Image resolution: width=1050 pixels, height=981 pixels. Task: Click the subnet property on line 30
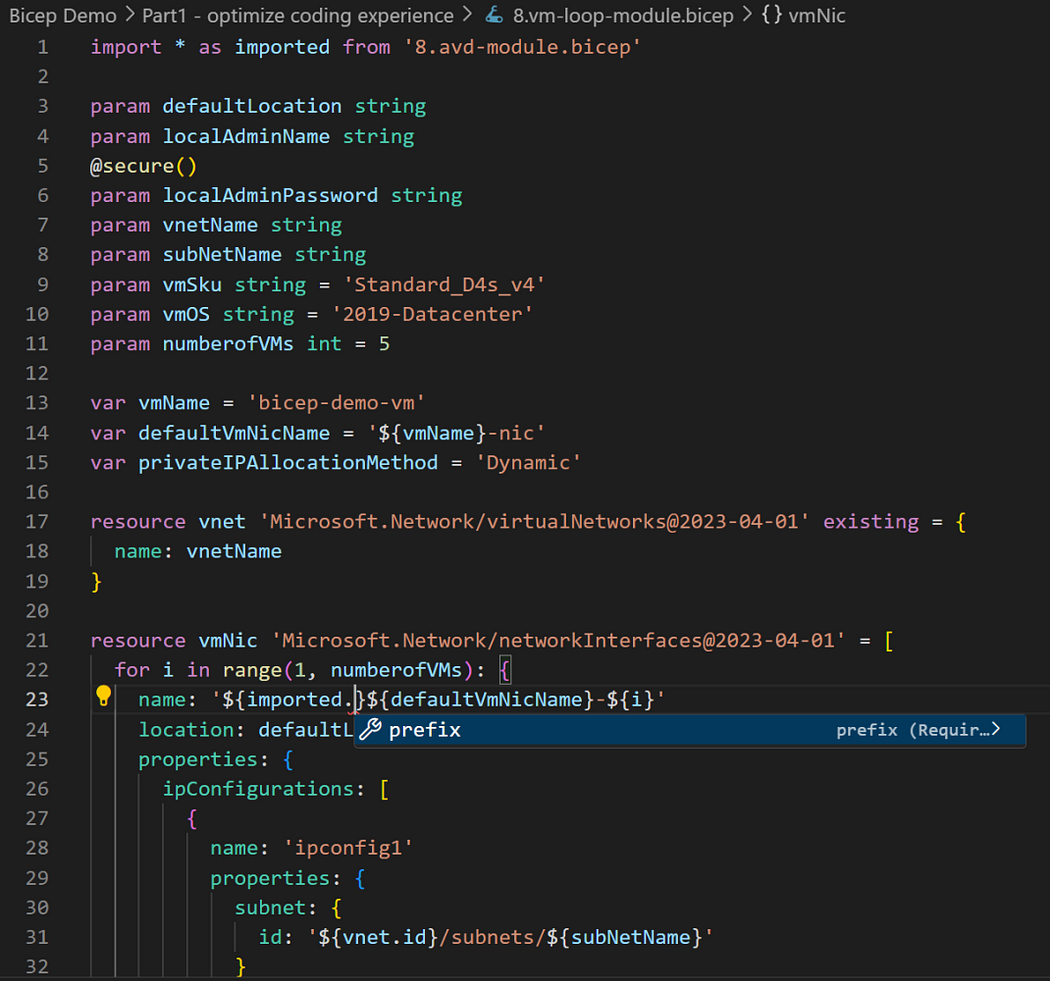270,907
